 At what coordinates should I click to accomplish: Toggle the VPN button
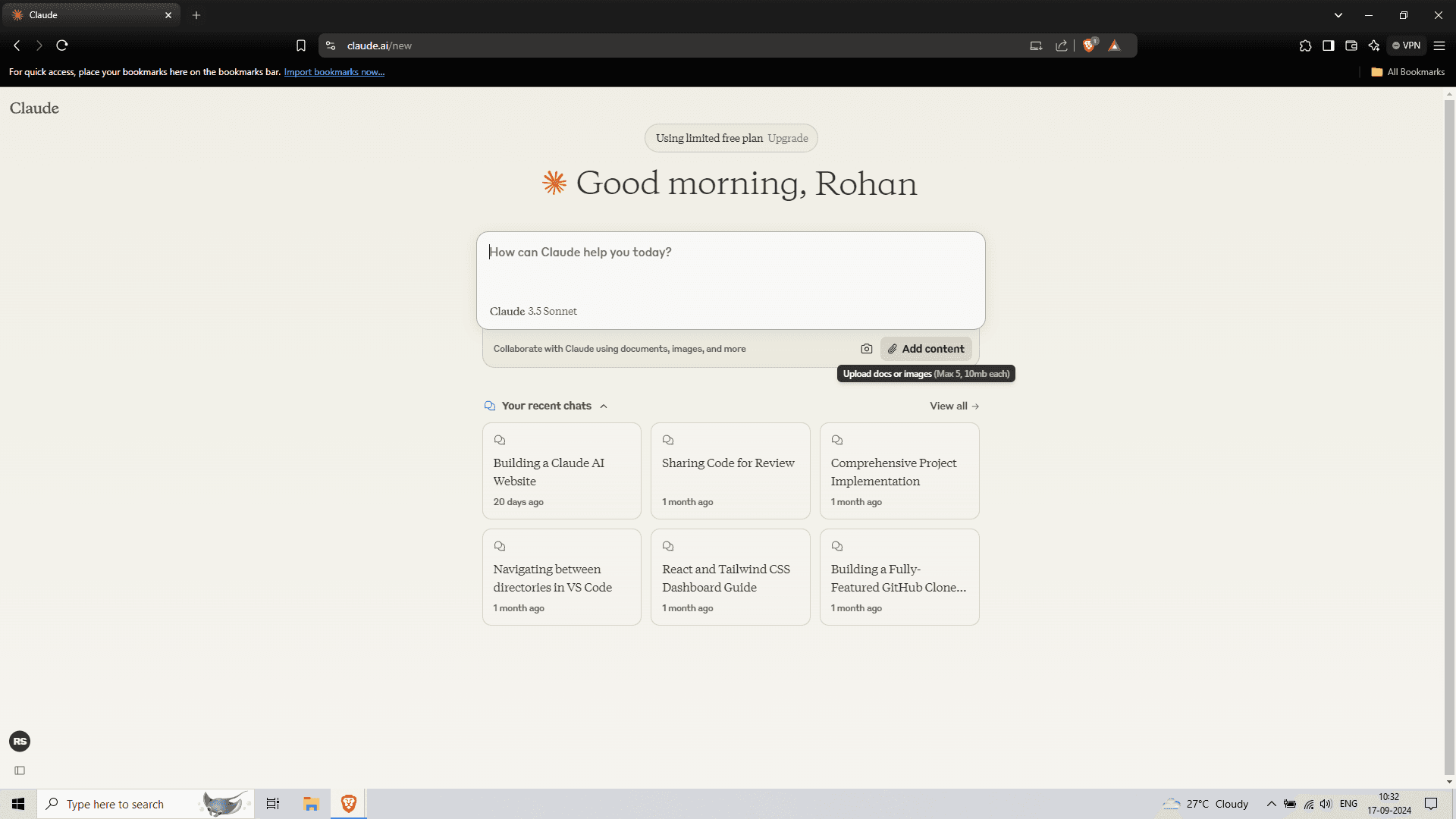[x=1407, y=45]
